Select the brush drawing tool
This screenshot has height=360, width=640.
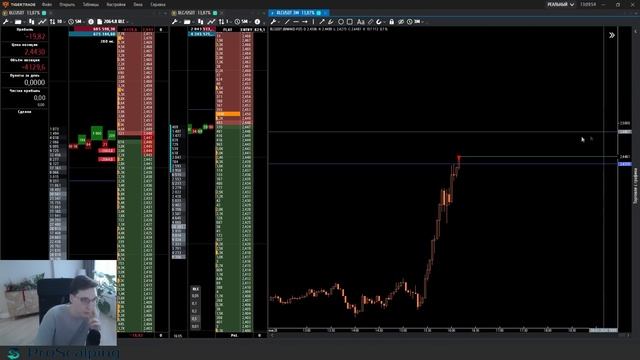[331, 22]
